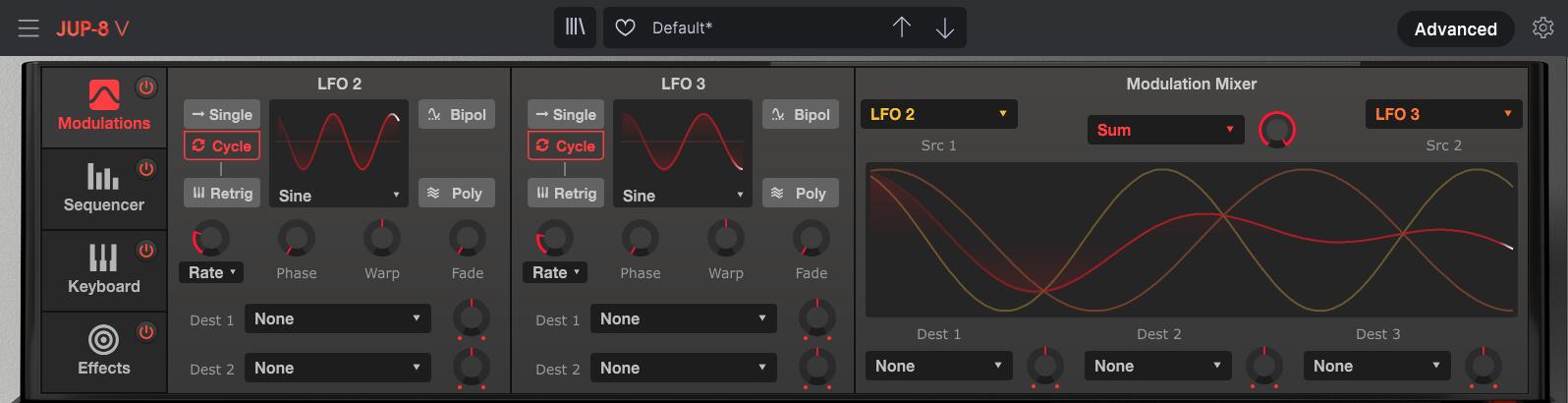
Task: Set LFO 2 to Cycle mode
Action: [x=221, y=145]
